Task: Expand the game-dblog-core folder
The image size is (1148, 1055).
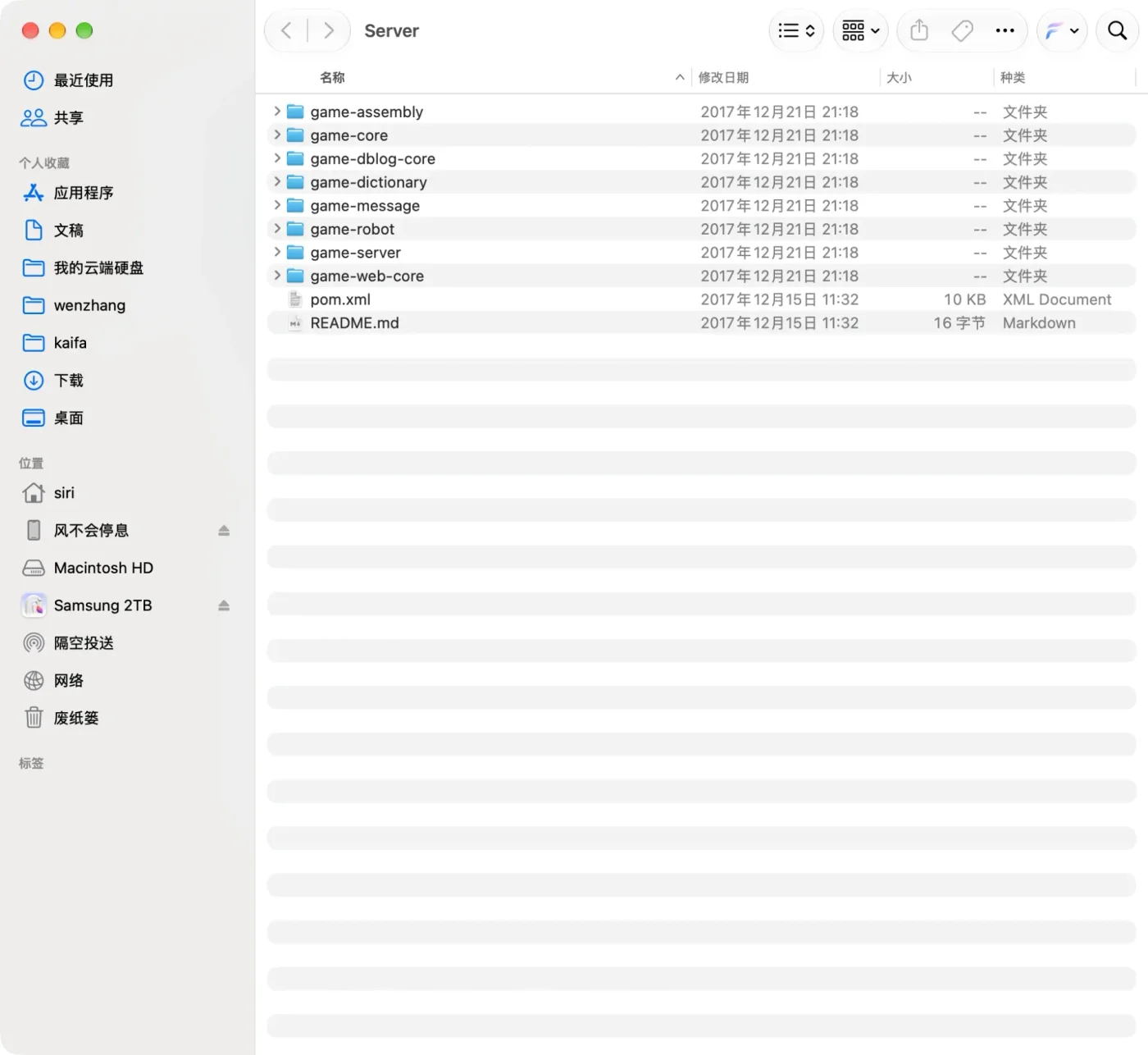Action: point(277,158)
